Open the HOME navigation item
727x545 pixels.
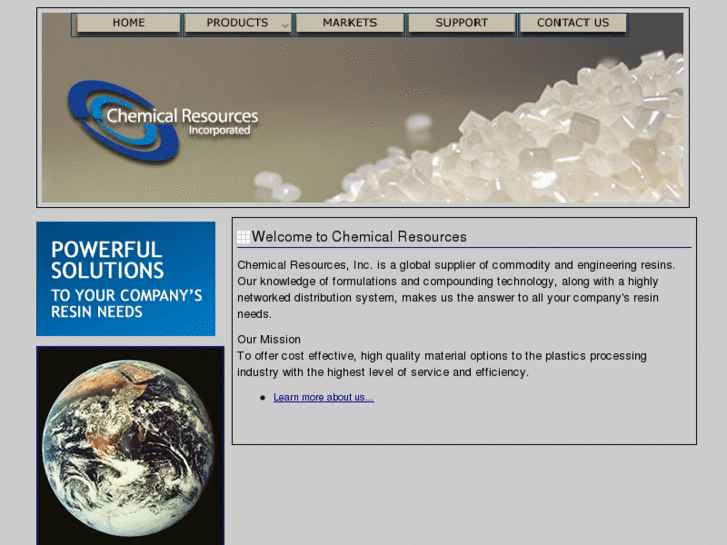pyautogui.click(x=128, y=23)
